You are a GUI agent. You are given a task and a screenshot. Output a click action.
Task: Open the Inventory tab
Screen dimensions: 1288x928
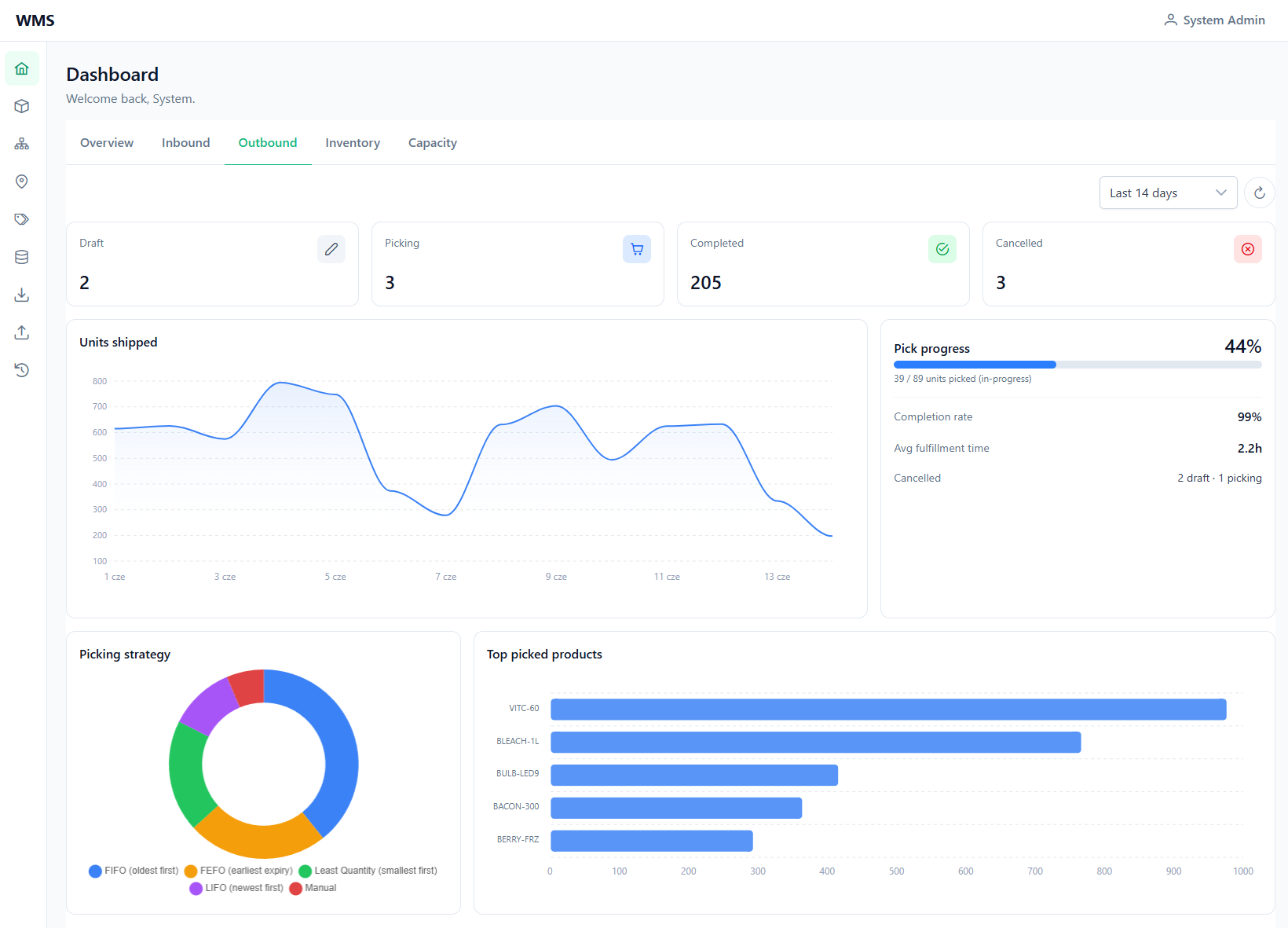tap(353, 143)
